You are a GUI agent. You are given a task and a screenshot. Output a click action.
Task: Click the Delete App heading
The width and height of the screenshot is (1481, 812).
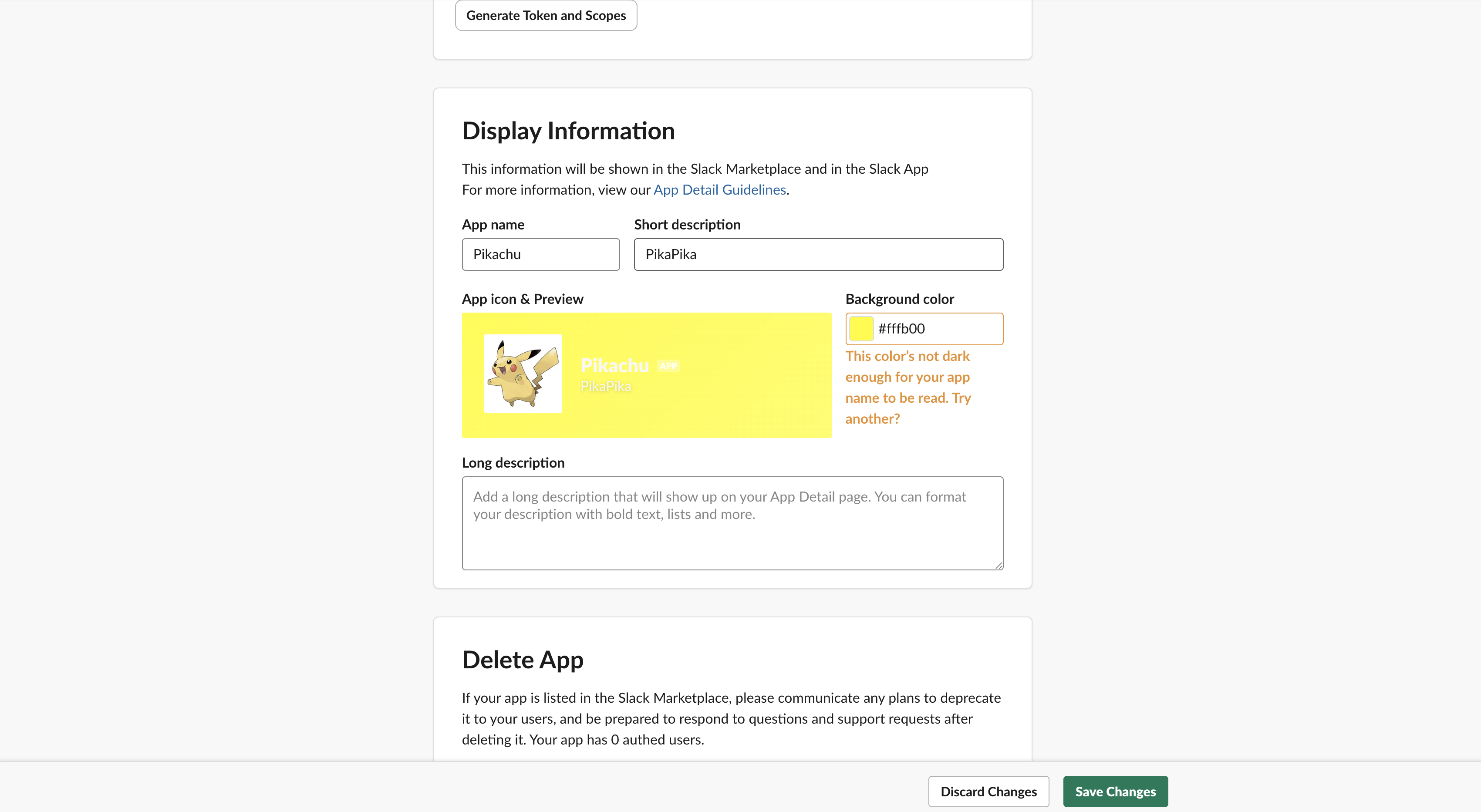pos(523,660)
